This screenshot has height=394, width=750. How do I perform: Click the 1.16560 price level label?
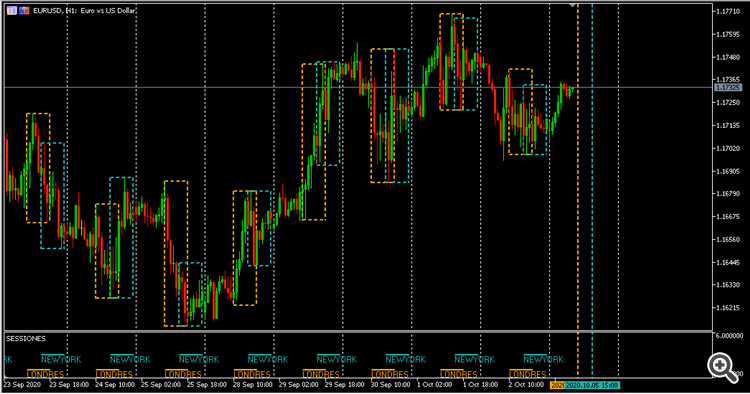(728, 240)
